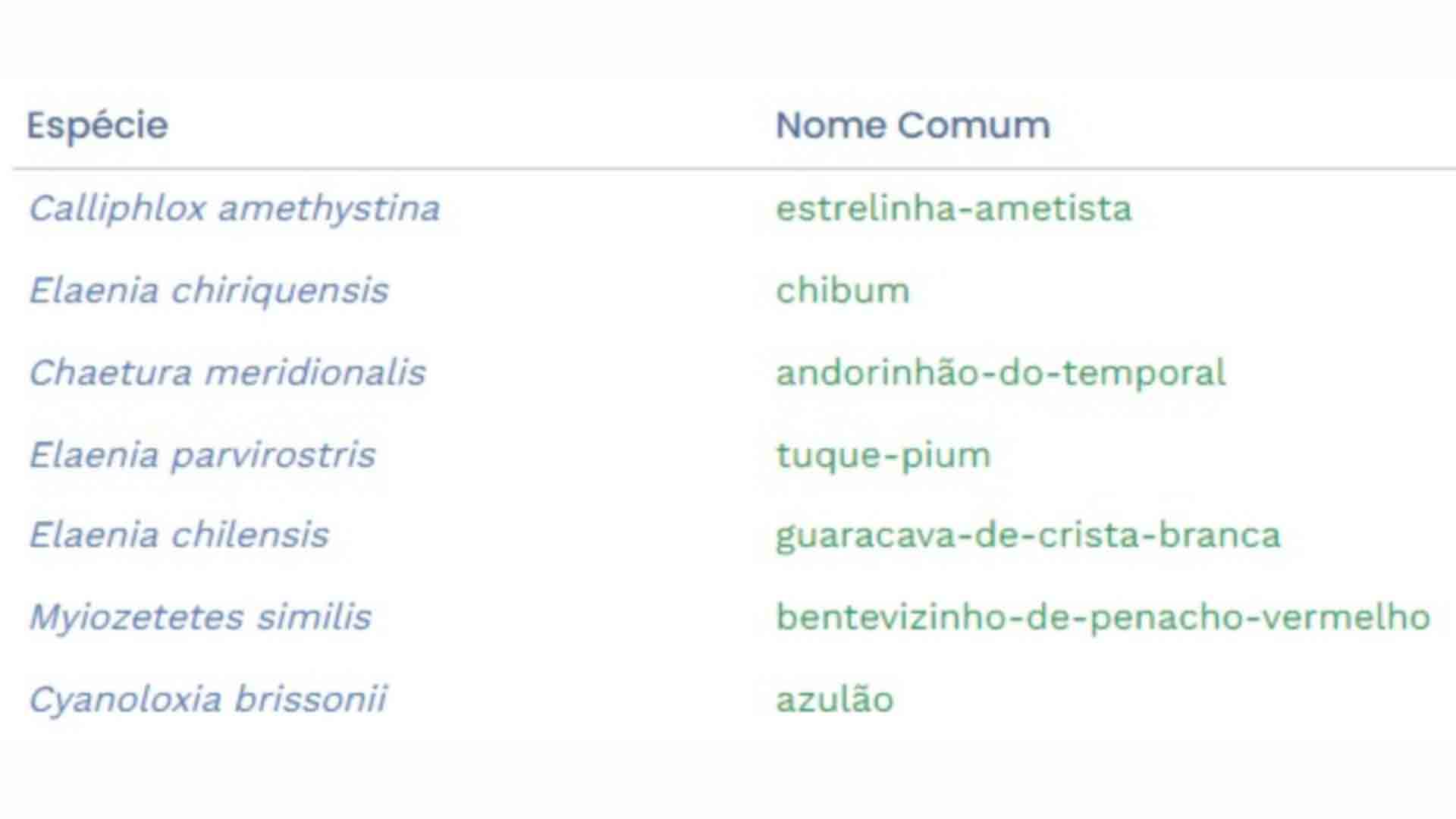
Task: Select the guaracava-de-crista-branca common name
Action: tap(1028, 535)
